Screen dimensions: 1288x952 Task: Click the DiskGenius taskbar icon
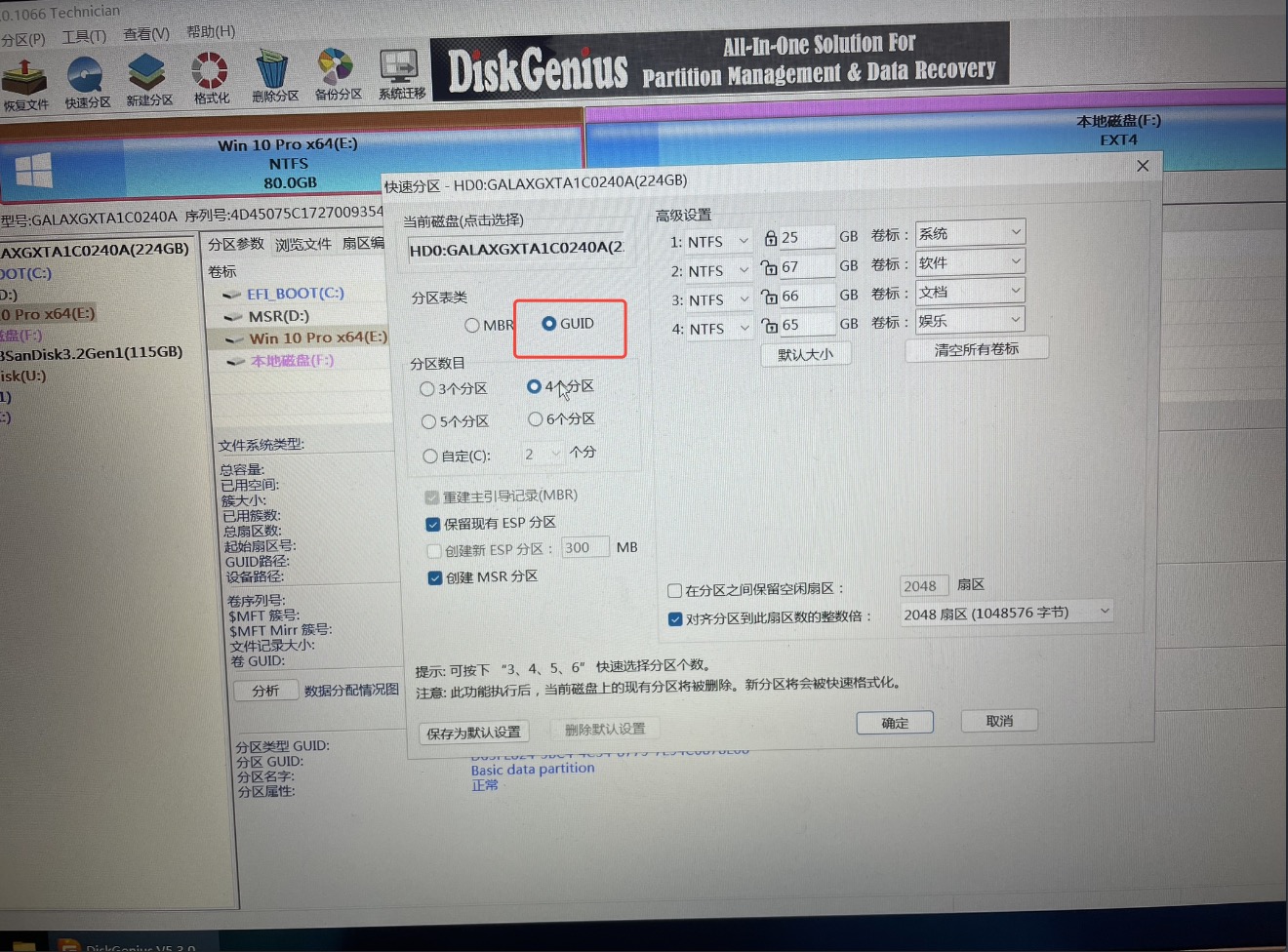[67, 944]
